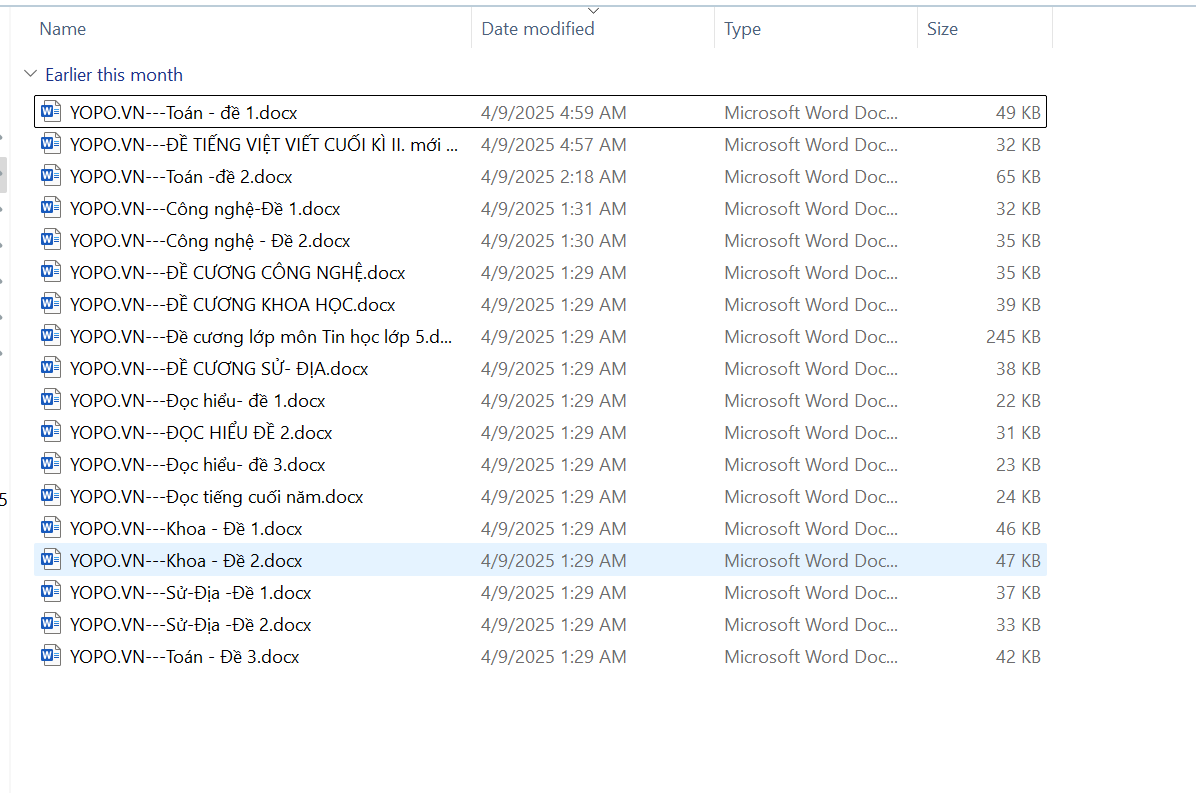Click Word icon of ĐỀ CƯƠNG KHOA HỌC.docx
This screenshot has width=1196, height=793.
point(50,304)
